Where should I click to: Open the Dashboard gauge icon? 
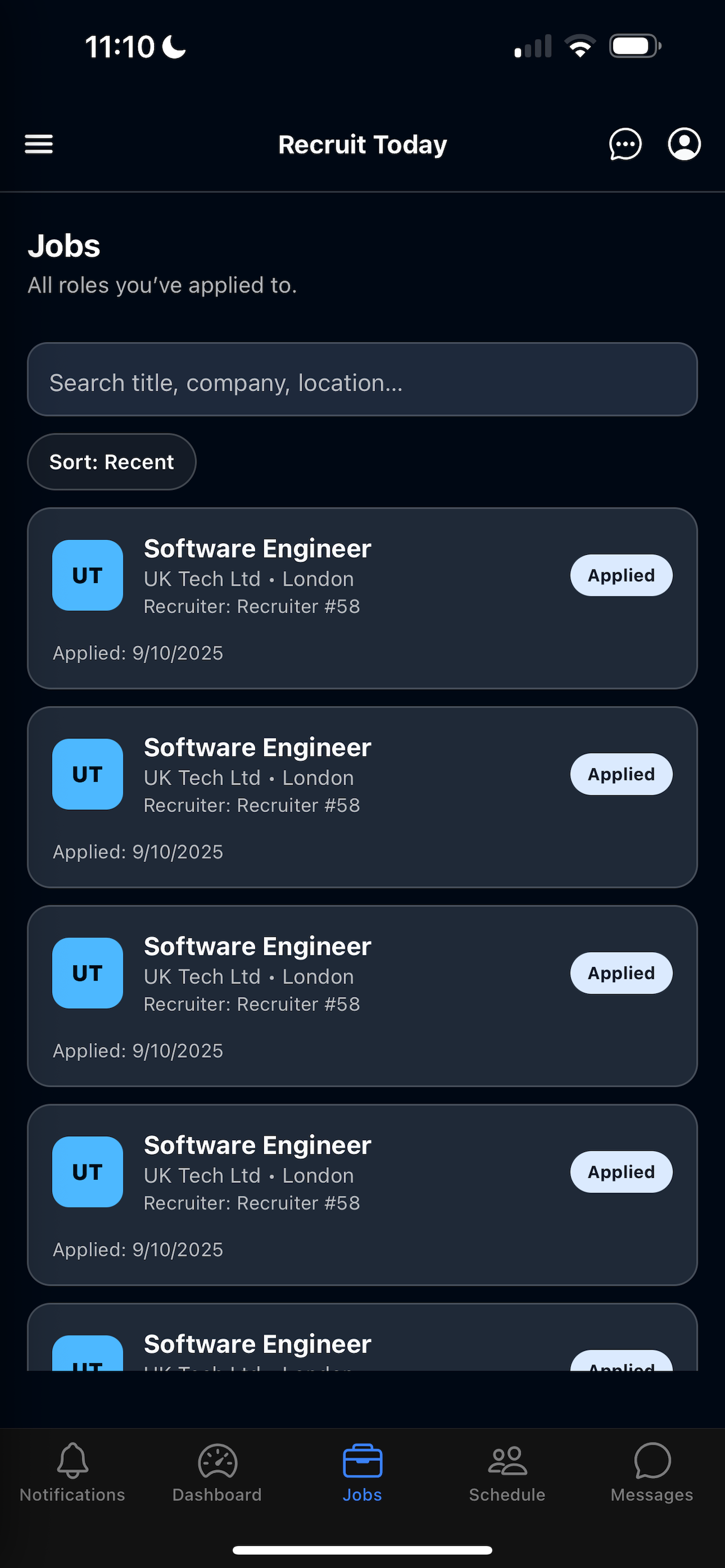[217, 1461]
